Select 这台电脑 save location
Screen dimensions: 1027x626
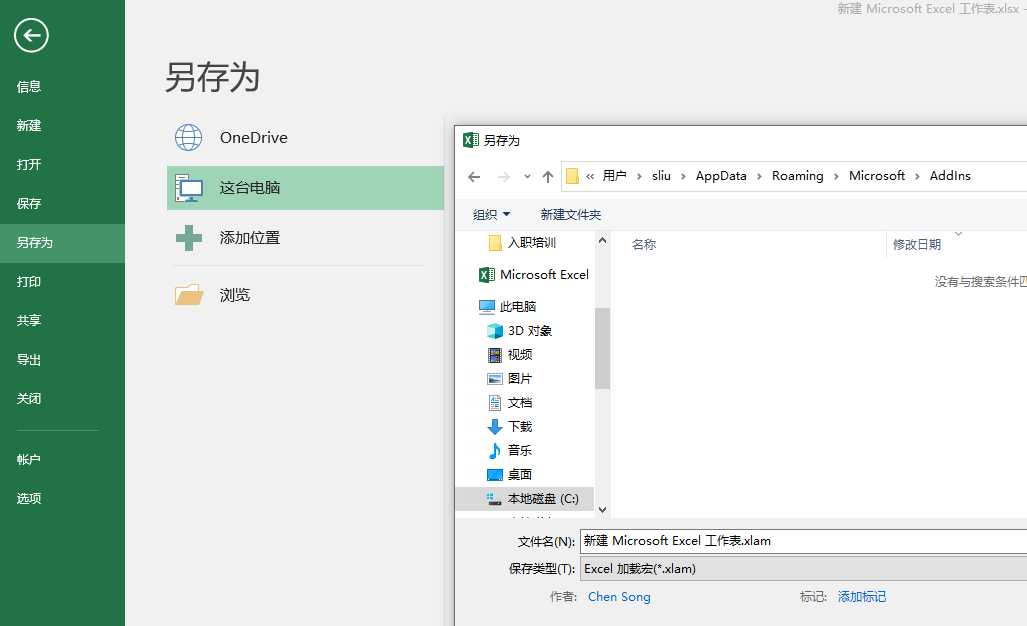[x=305, y=188]
